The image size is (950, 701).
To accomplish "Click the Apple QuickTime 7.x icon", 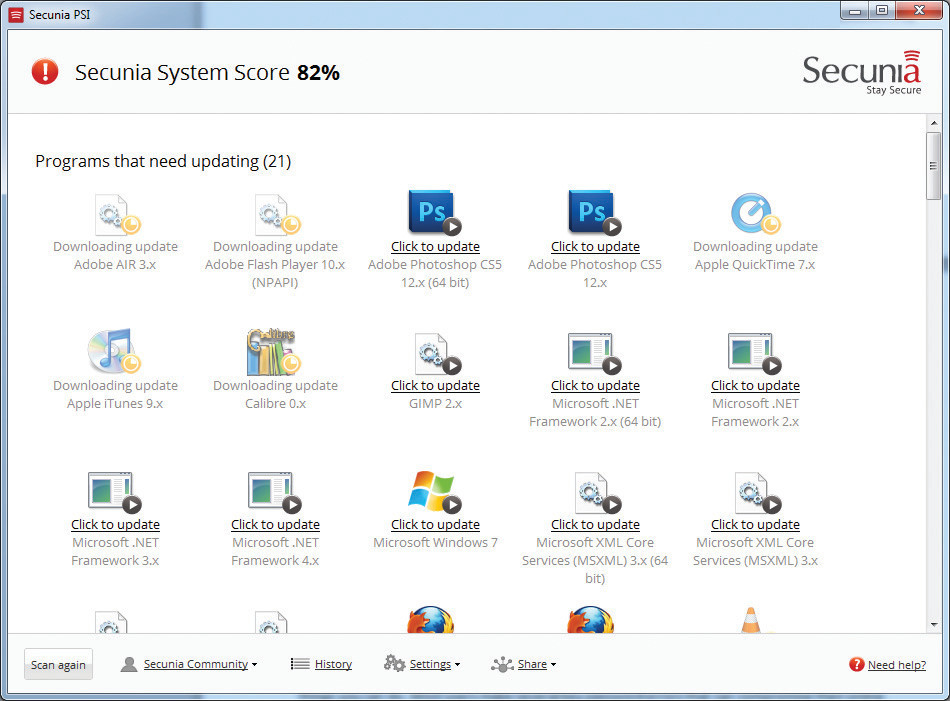I will pyautogui.click(x=754, y=213).
